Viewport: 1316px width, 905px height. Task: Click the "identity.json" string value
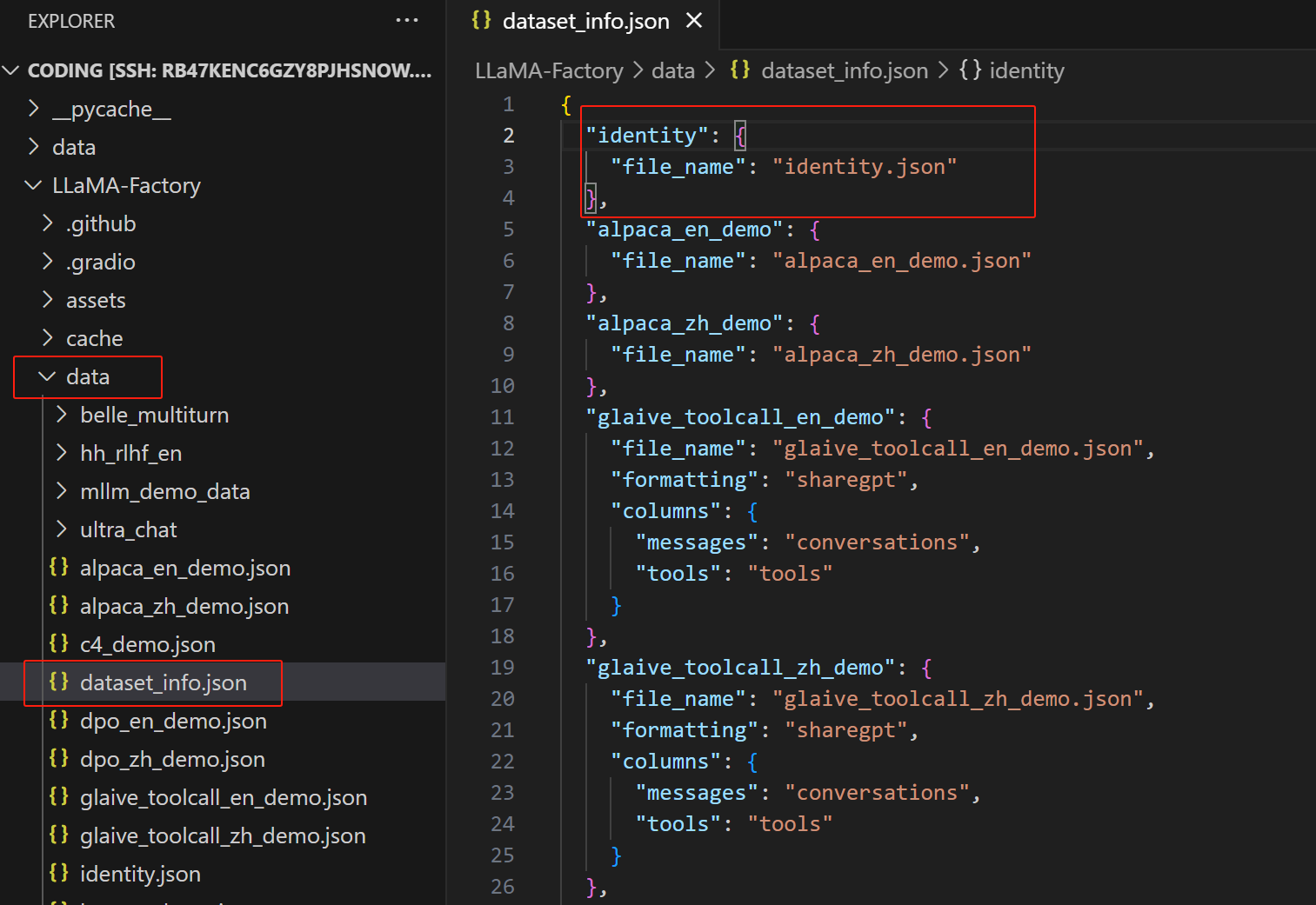tap(865, 167)
